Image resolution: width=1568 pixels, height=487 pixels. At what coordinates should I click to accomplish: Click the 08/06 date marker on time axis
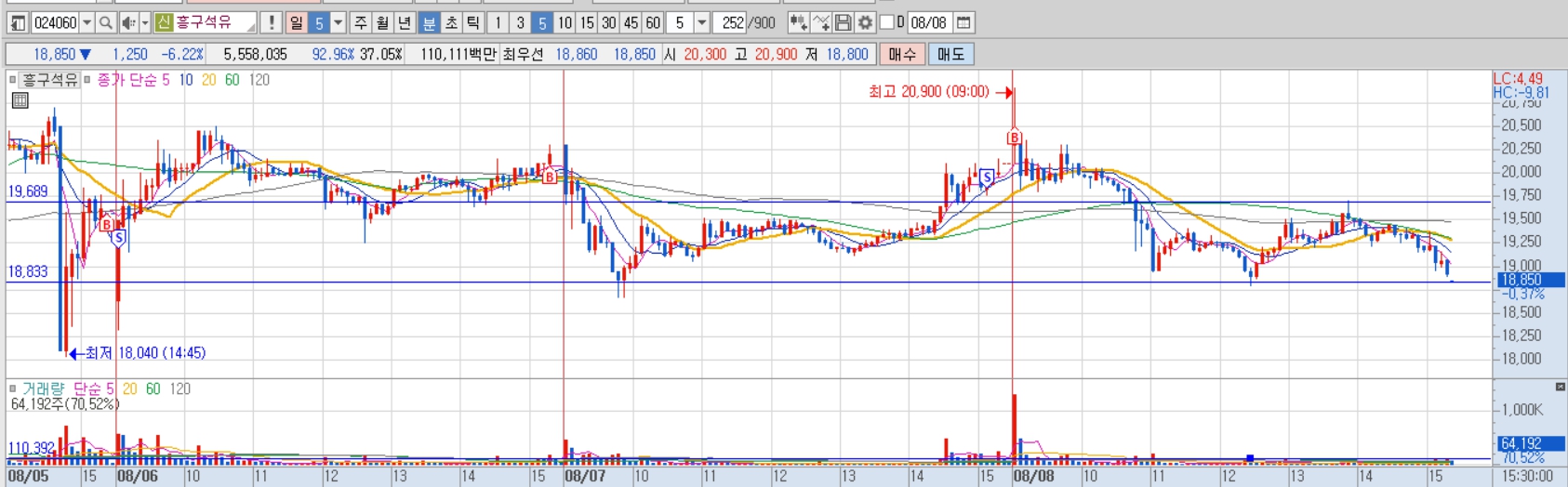tap(138, 476)
